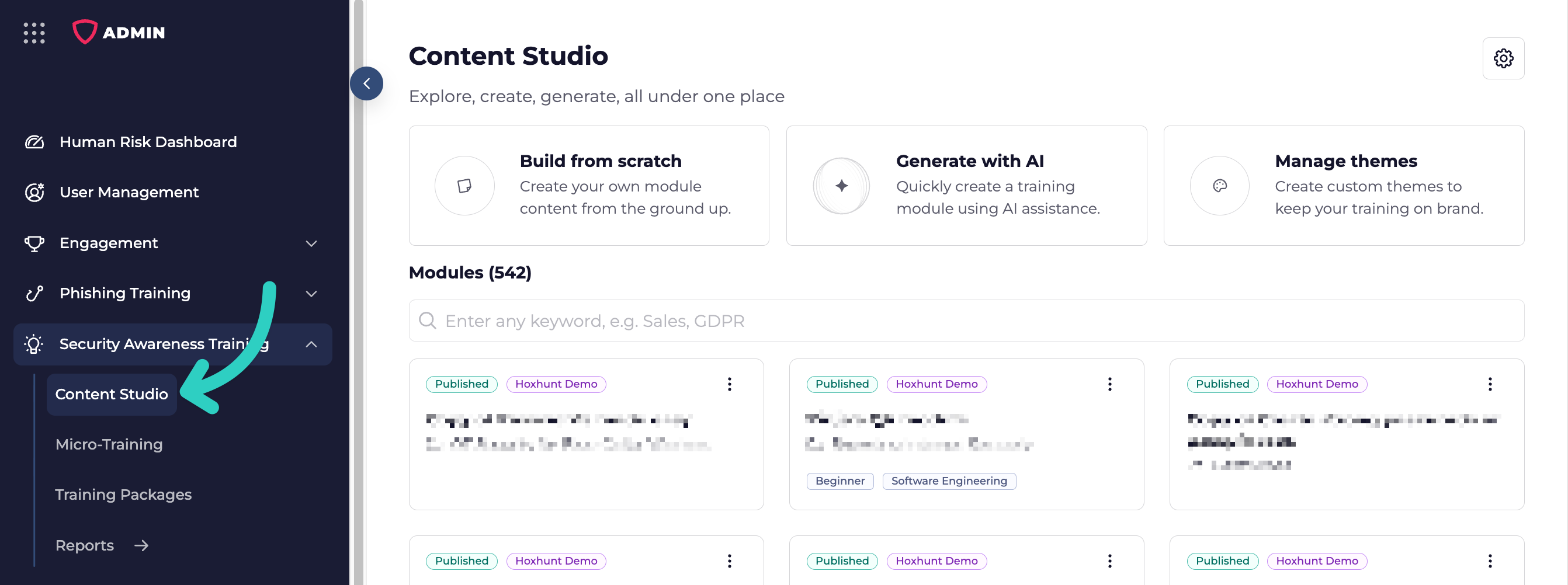Click Published tag on Software Engineering card

click(x=842, y=384)
